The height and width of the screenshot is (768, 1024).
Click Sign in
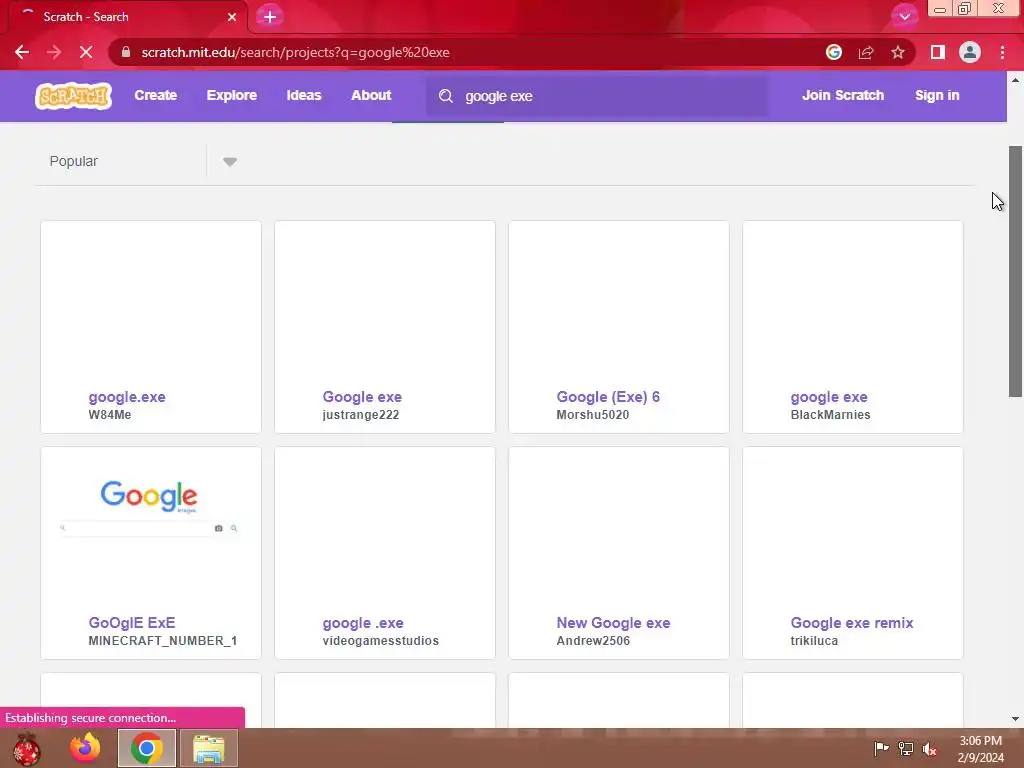936,95
